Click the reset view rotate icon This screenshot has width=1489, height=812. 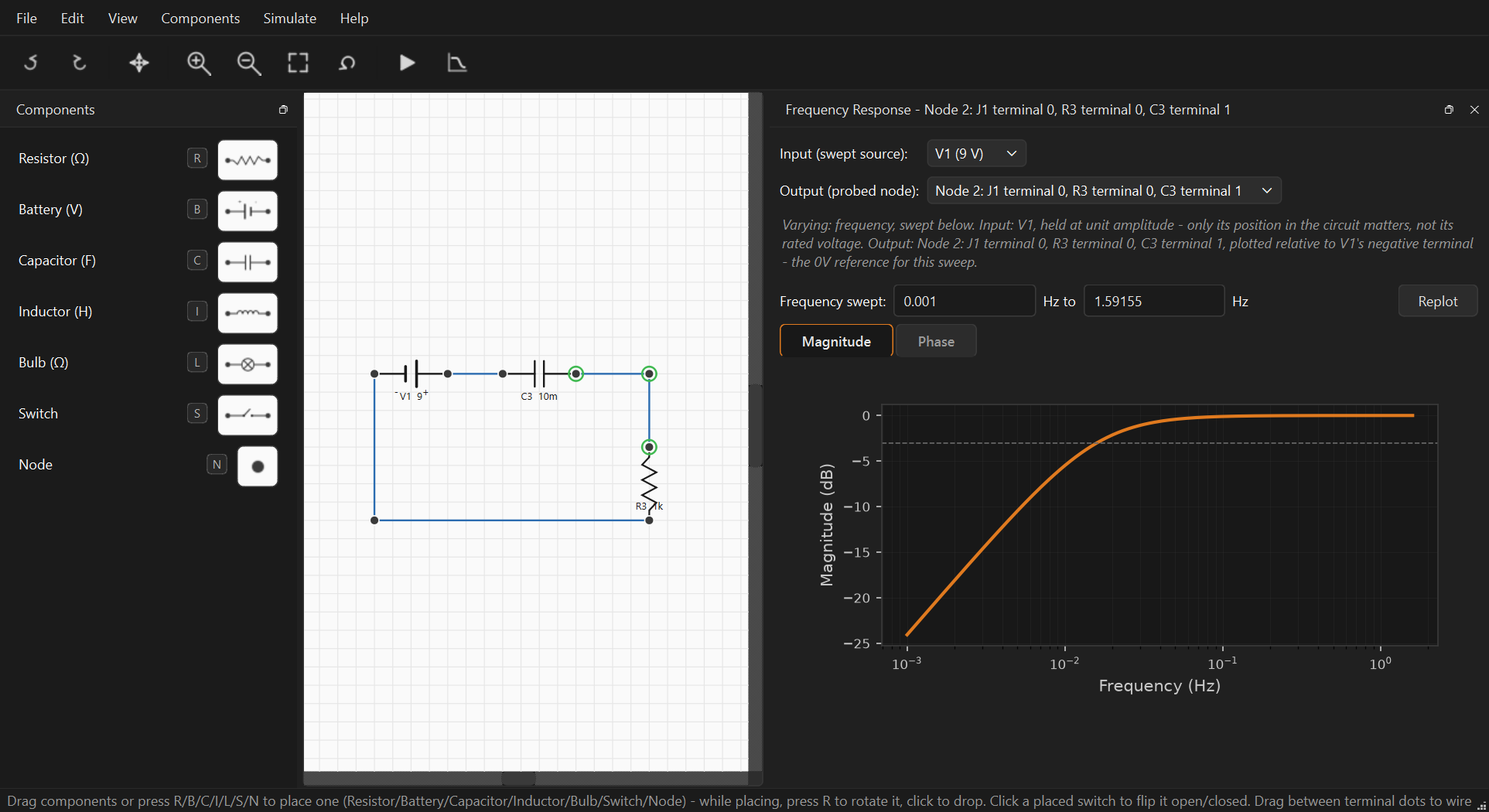tap(347, 63)
